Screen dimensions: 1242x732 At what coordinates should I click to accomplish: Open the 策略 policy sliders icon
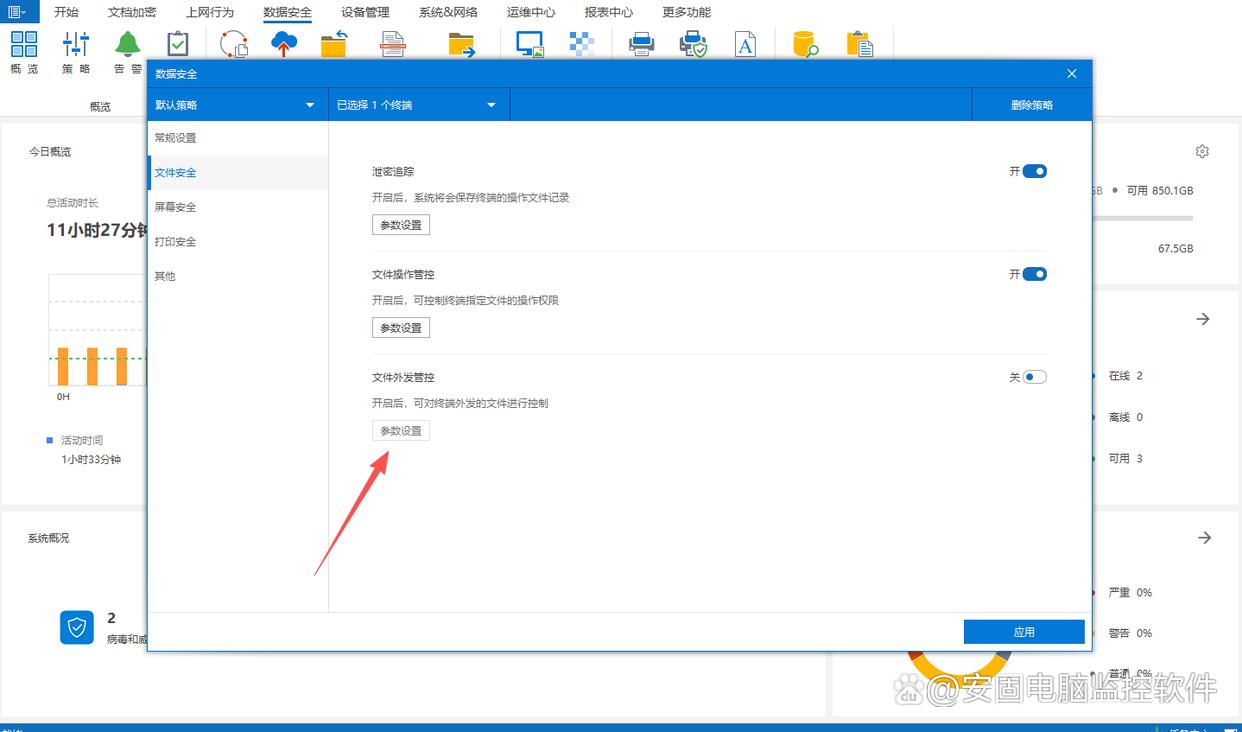[76, 44]
